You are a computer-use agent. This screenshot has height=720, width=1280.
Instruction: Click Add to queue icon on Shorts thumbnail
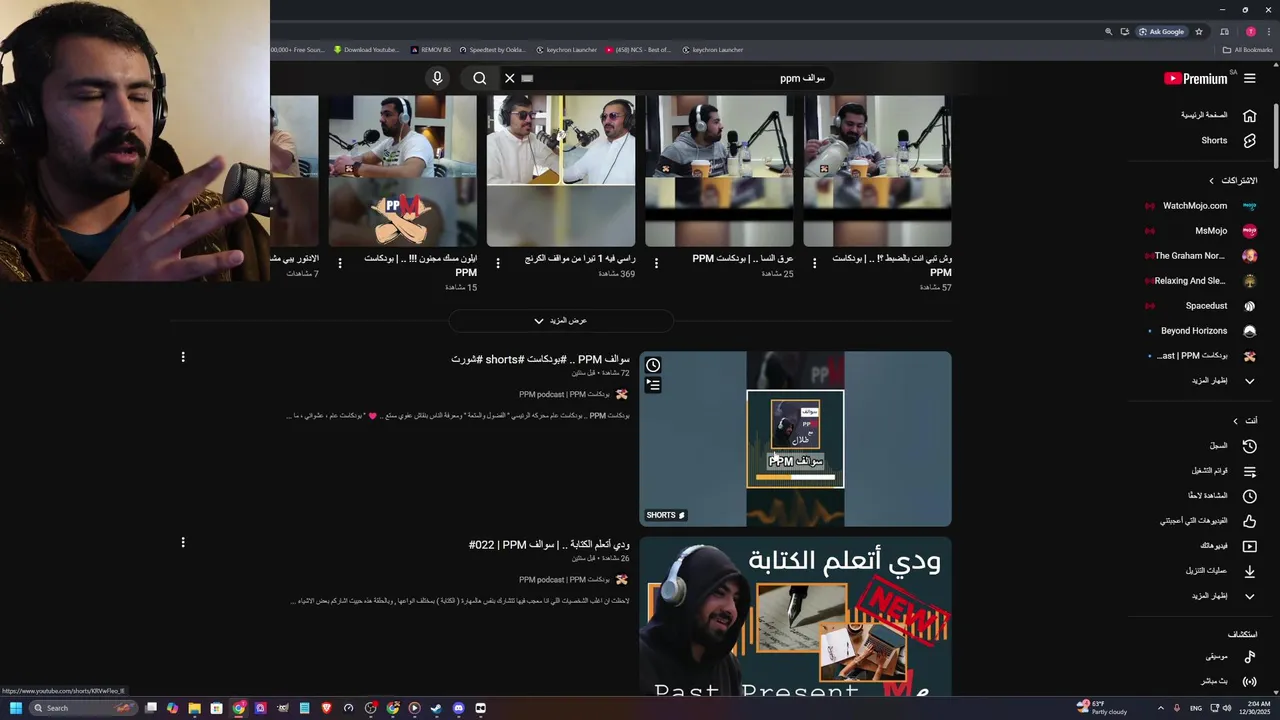pos(653,384)
